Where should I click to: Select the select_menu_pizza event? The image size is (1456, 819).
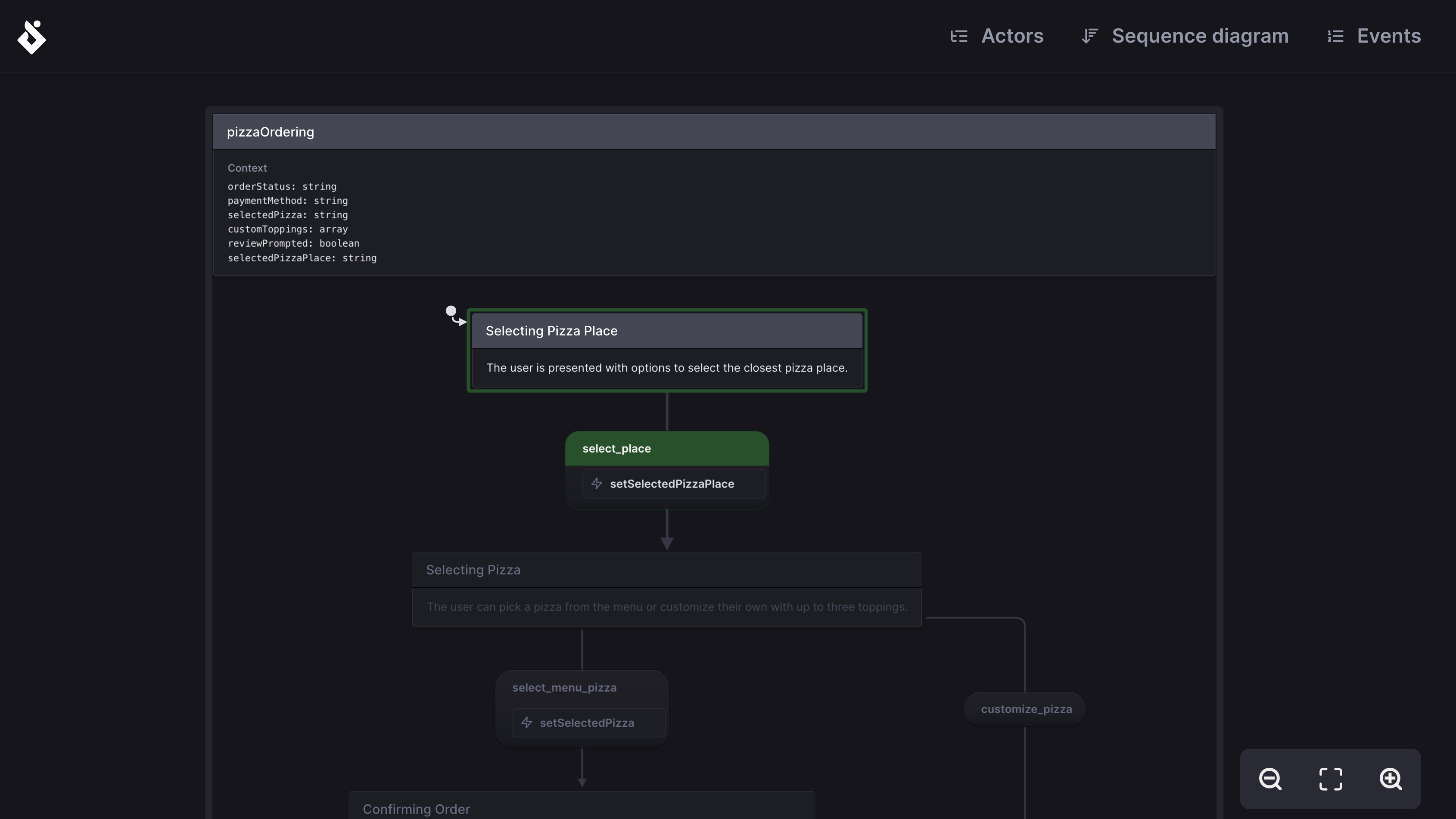coord(564,687)
